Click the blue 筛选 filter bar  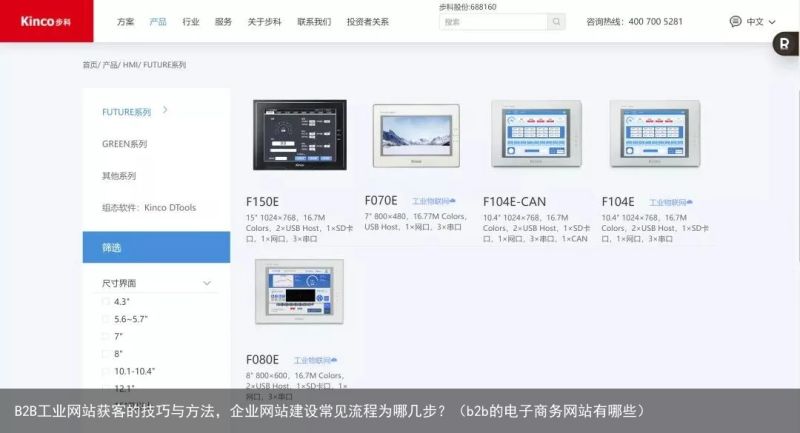point(156,247)
